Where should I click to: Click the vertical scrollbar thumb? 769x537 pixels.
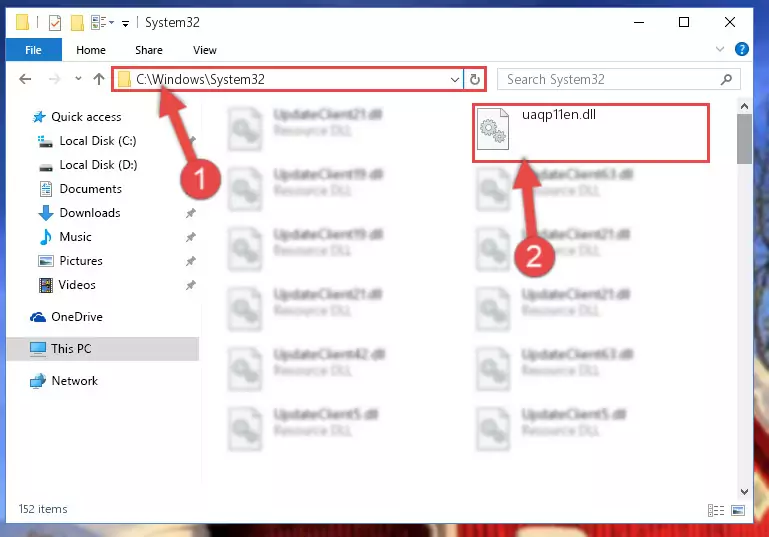(x=744, y=139)
